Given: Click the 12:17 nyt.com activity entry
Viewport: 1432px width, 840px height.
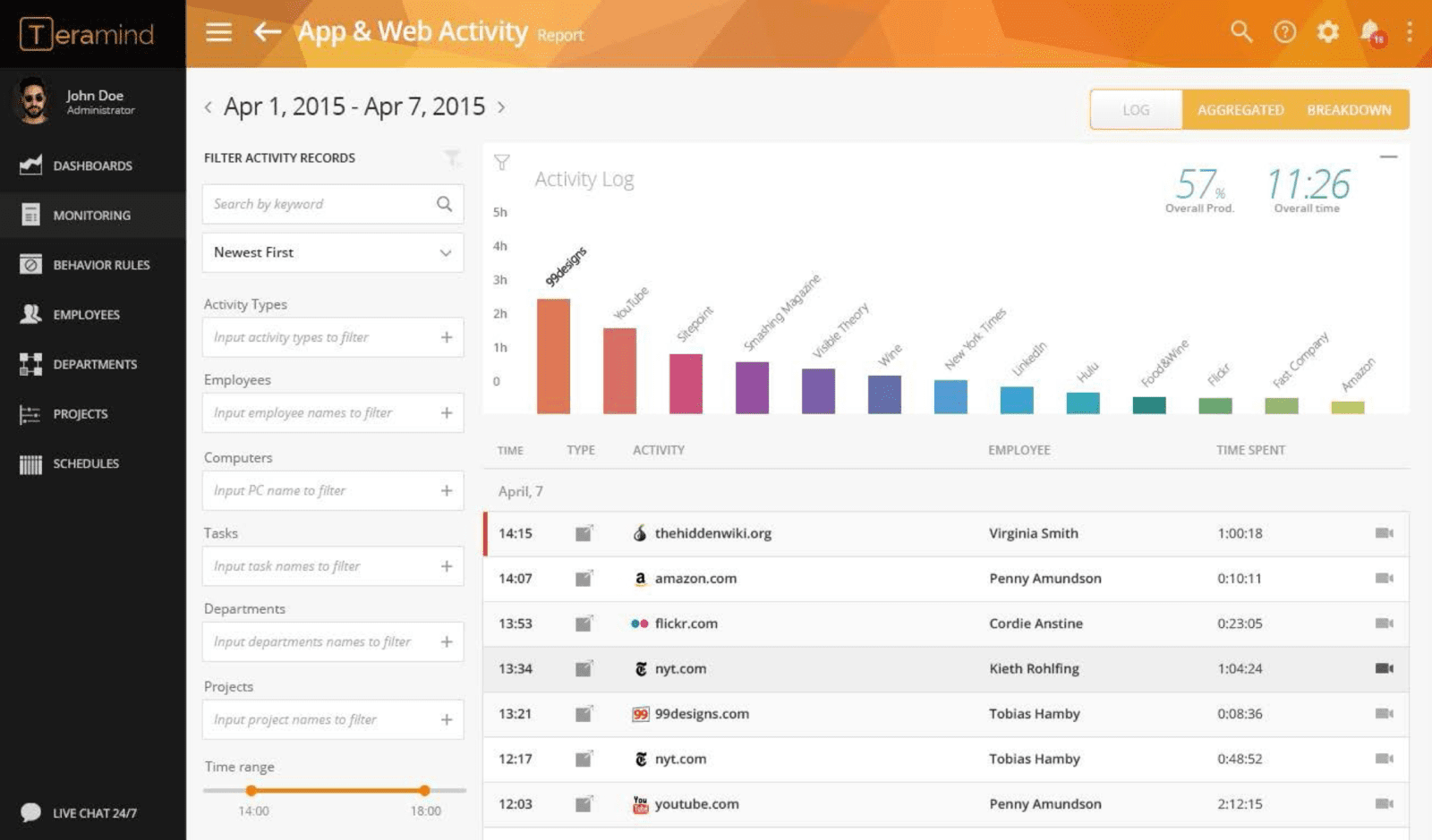Looking at the screenshot, I should (680, 759).
